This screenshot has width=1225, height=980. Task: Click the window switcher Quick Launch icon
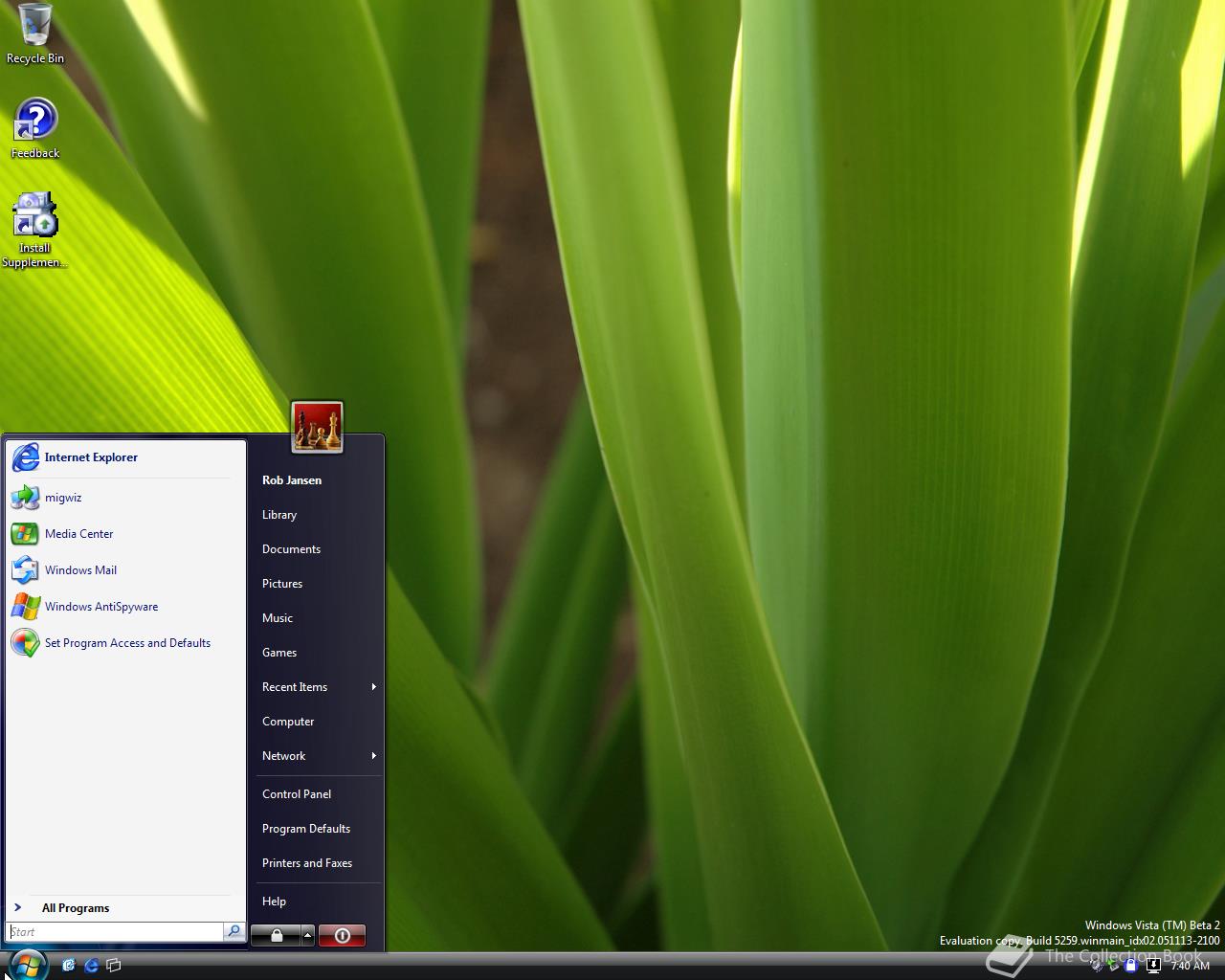[114, 966]
